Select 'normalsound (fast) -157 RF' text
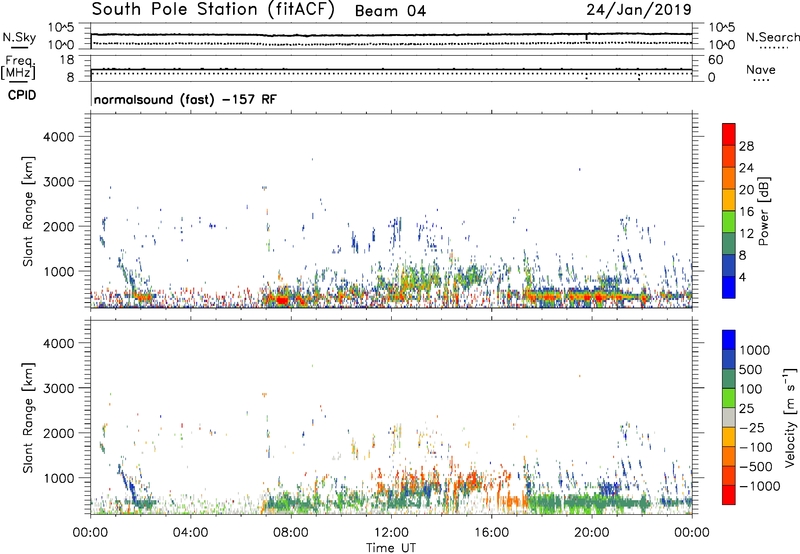Viewport: 800px width, 554px height. click(x=185, y=99)
